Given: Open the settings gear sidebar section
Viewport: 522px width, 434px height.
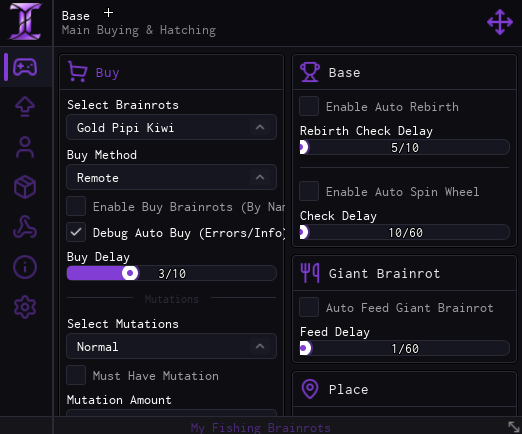Looking at the screenshot, I should (25, 307).
